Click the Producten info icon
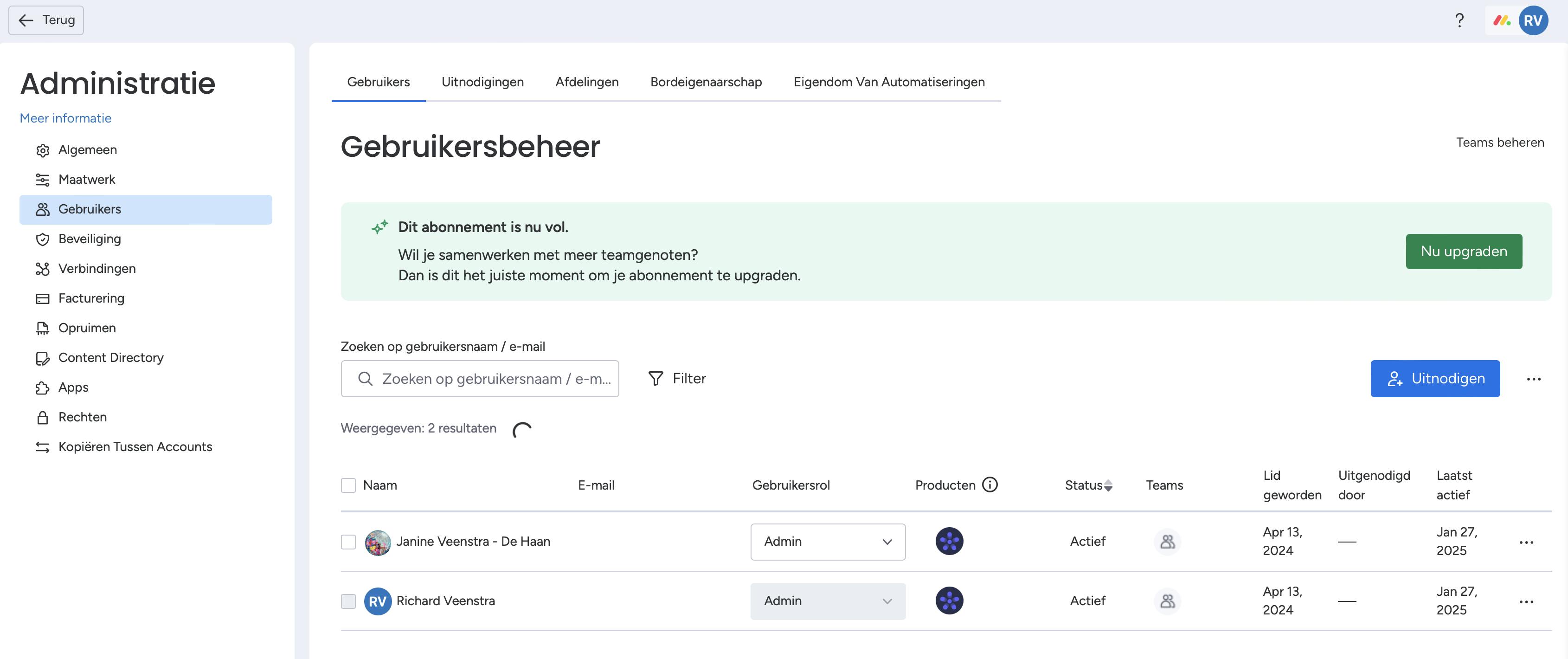The width and height of the screenshot is (1568, 659). 990,485
